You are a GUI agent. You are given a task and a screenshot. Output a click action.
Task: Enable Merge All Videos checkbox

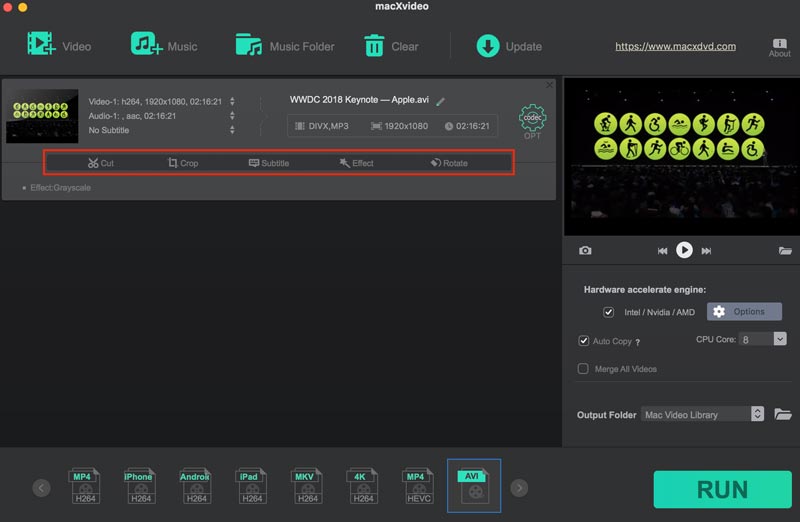pos(583,368)
